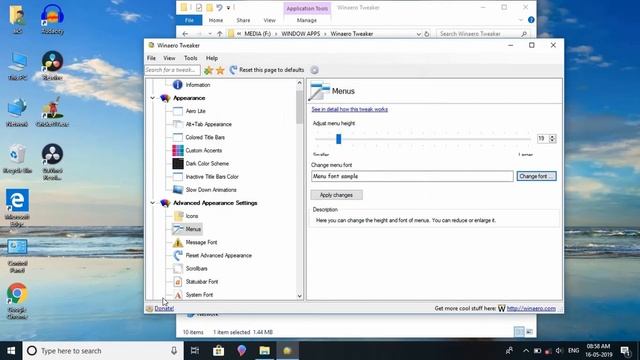Click the Menu font sample field

click(x=412, y=176)
